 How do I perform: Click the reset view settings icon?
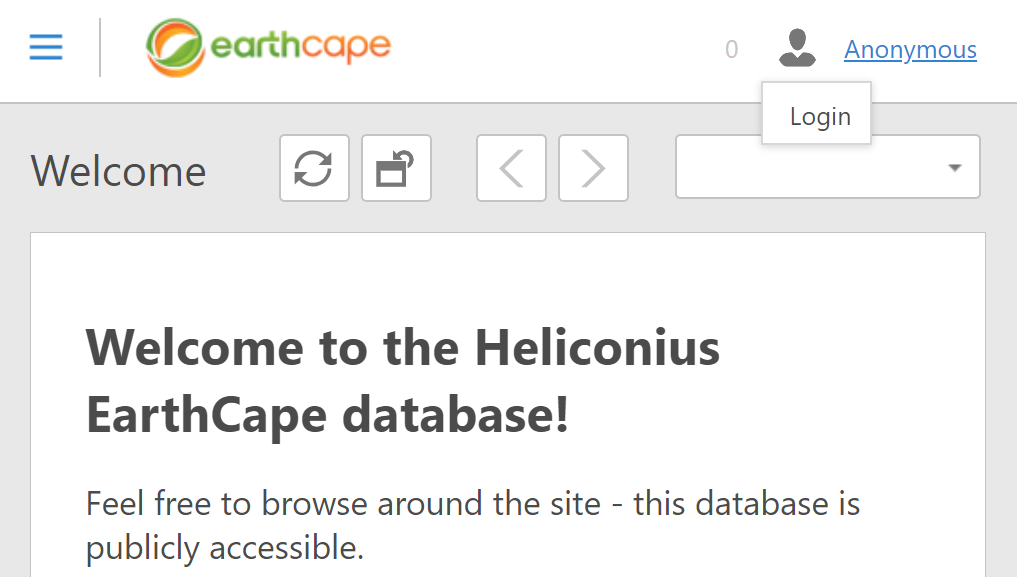coord(396,168)
